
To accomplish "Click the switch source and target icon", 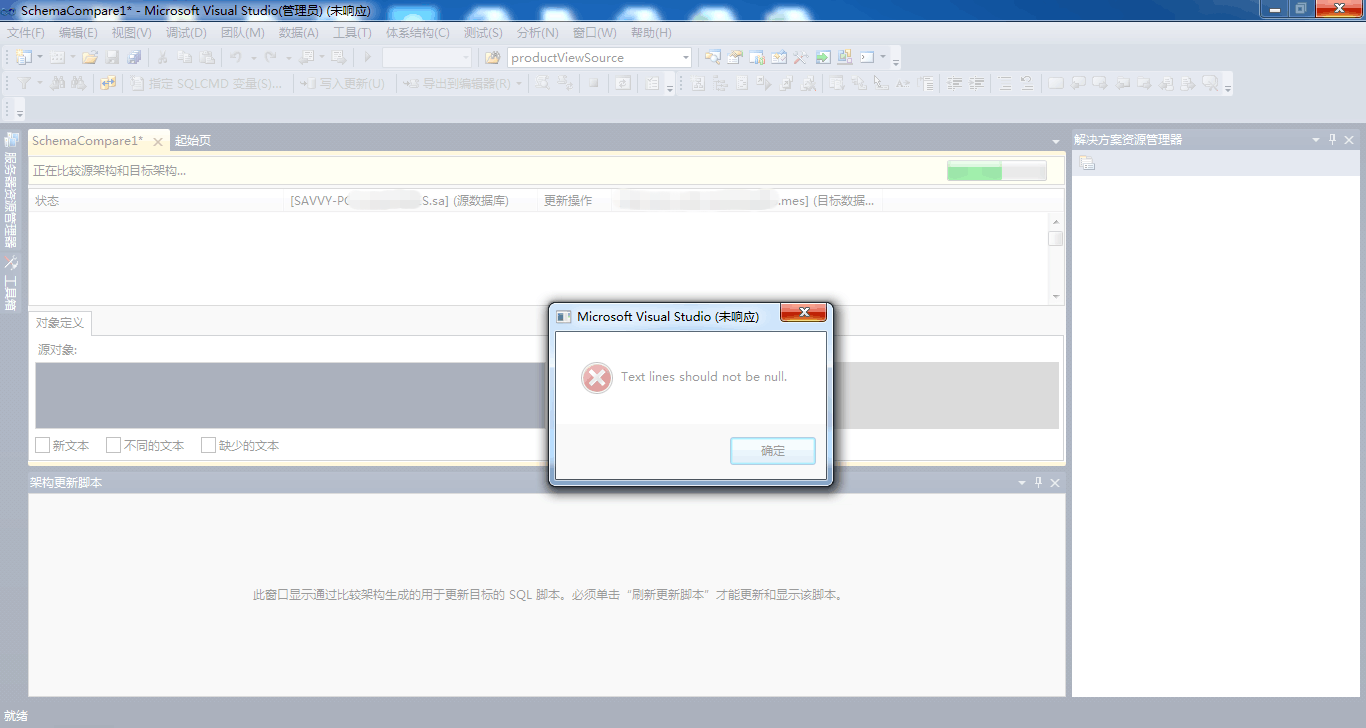I will pos(107,83).
